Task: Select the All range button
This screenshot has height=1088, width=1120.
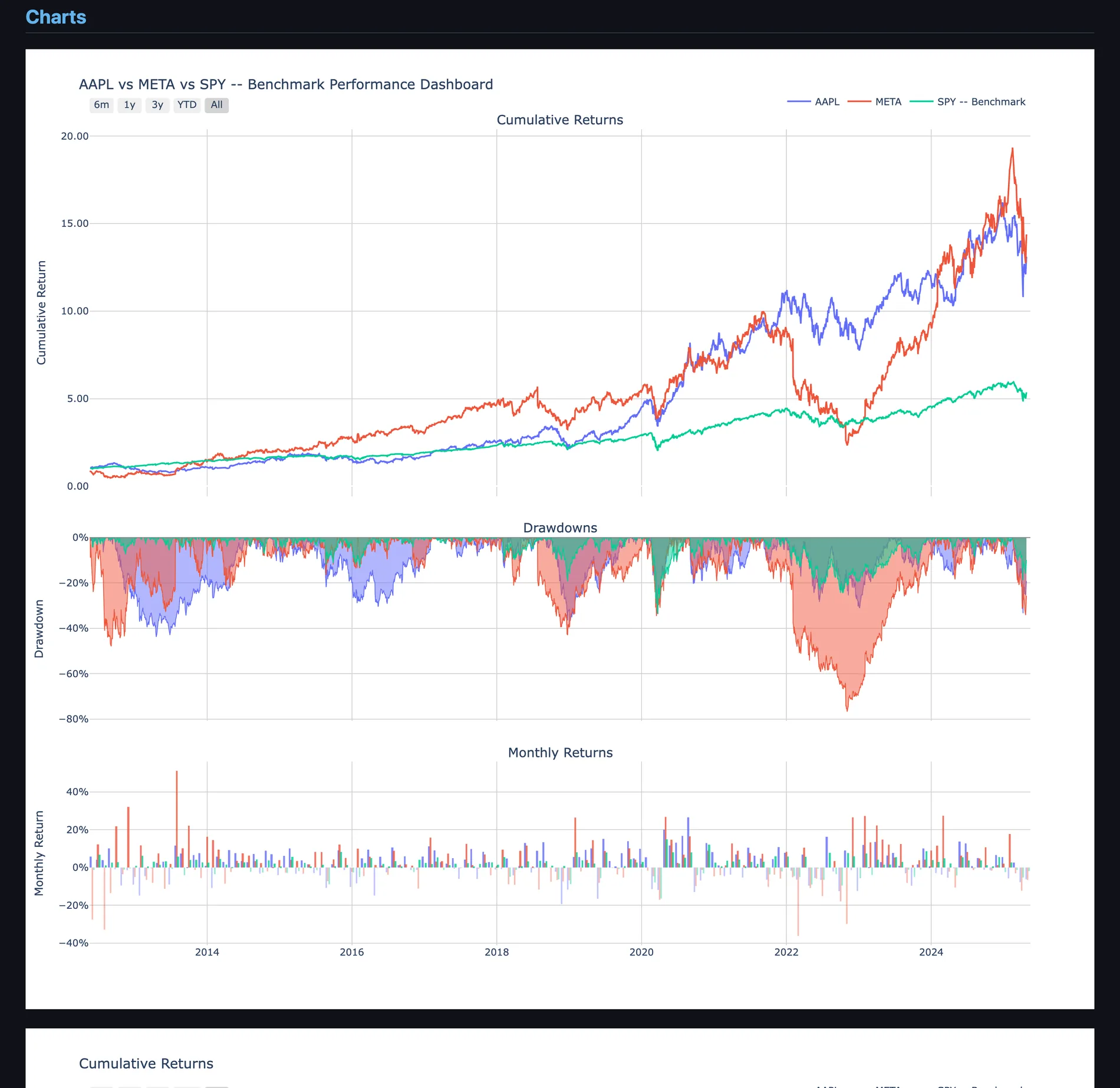Action: pos(216,105)
